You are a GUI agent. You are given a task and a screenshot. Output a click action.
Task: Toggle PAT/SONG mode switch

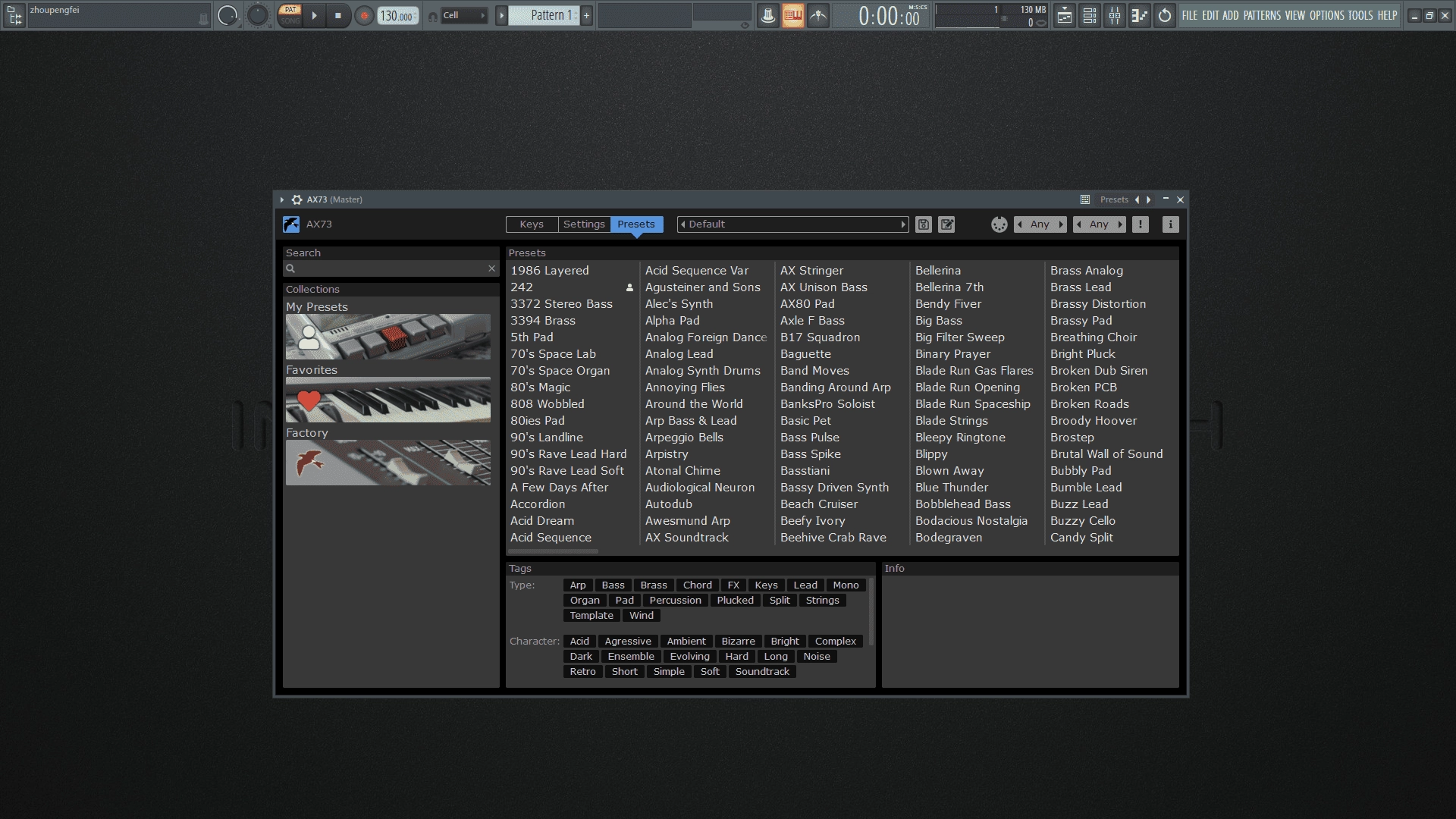pos(290,15)
